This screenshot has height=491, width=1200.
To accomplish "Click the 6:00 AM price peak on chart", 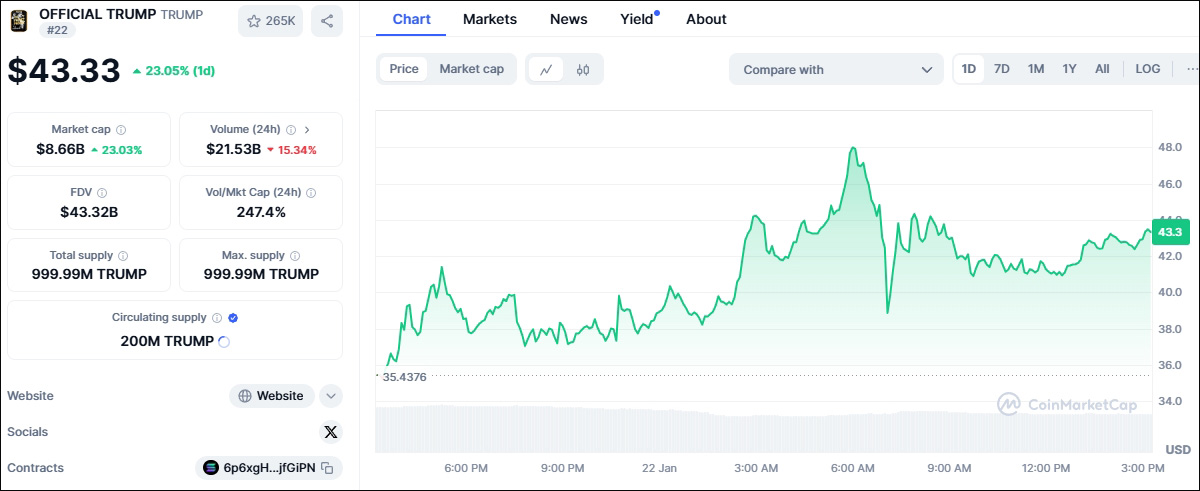I will (x=853, y=148).
